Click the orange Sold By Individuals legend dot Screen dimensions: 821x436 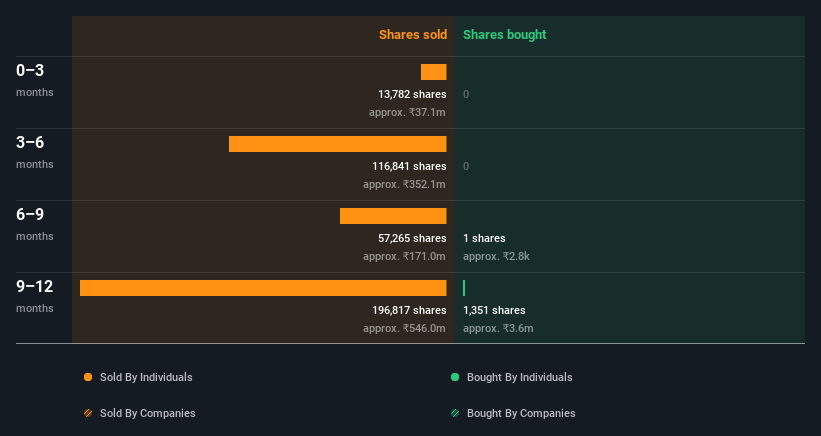point(88,377)
